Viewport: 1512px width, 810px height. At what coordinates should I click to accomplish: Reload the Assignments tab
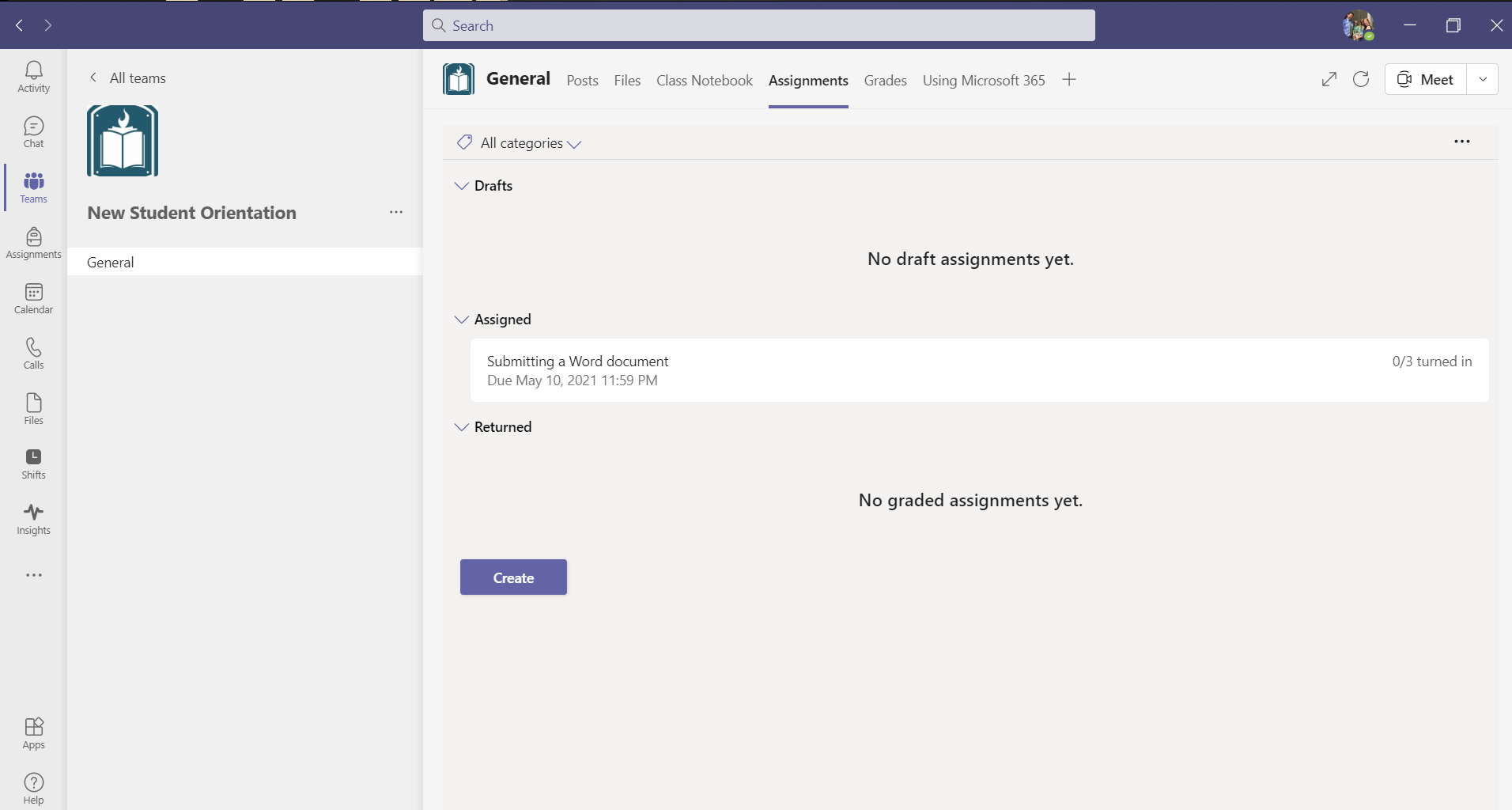coord(1361,79)
